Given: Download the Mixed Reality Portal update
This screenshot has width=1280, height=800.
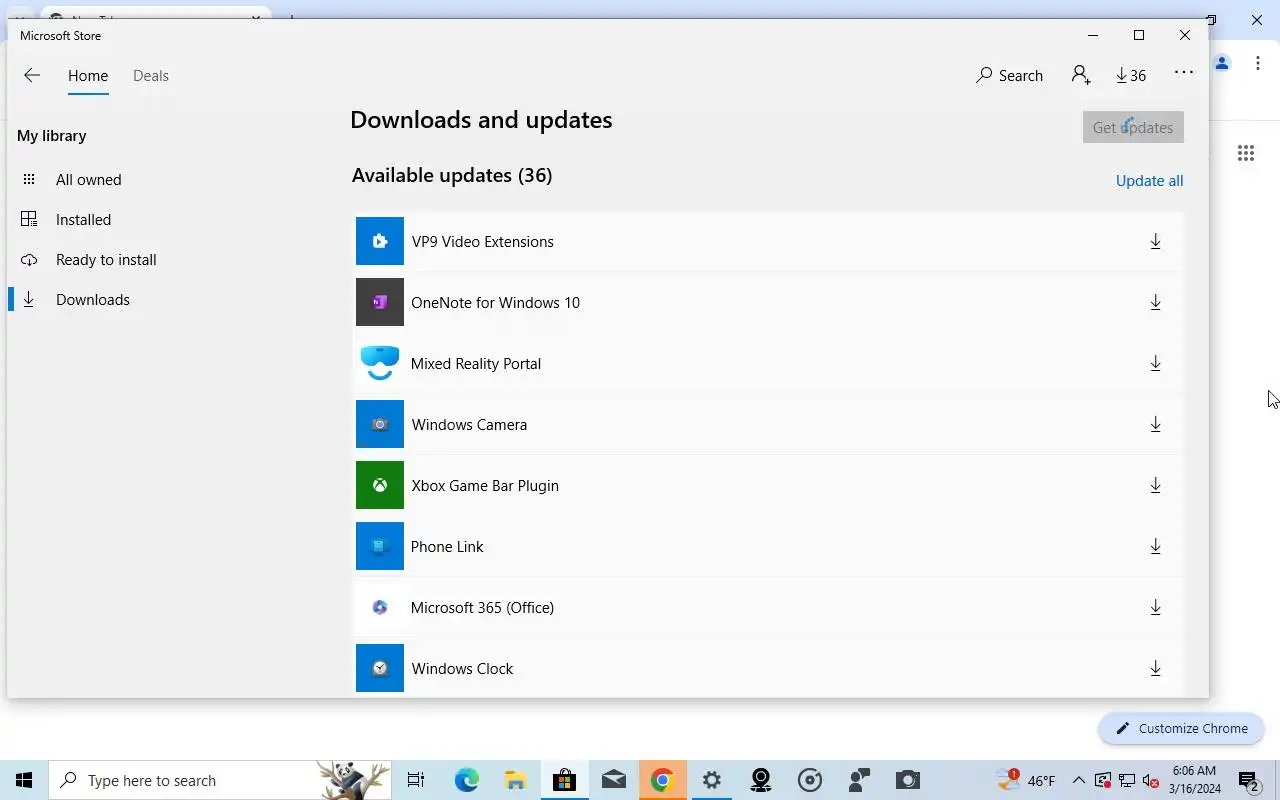Looking at the screenshot, I should [x=1155, y=363].
